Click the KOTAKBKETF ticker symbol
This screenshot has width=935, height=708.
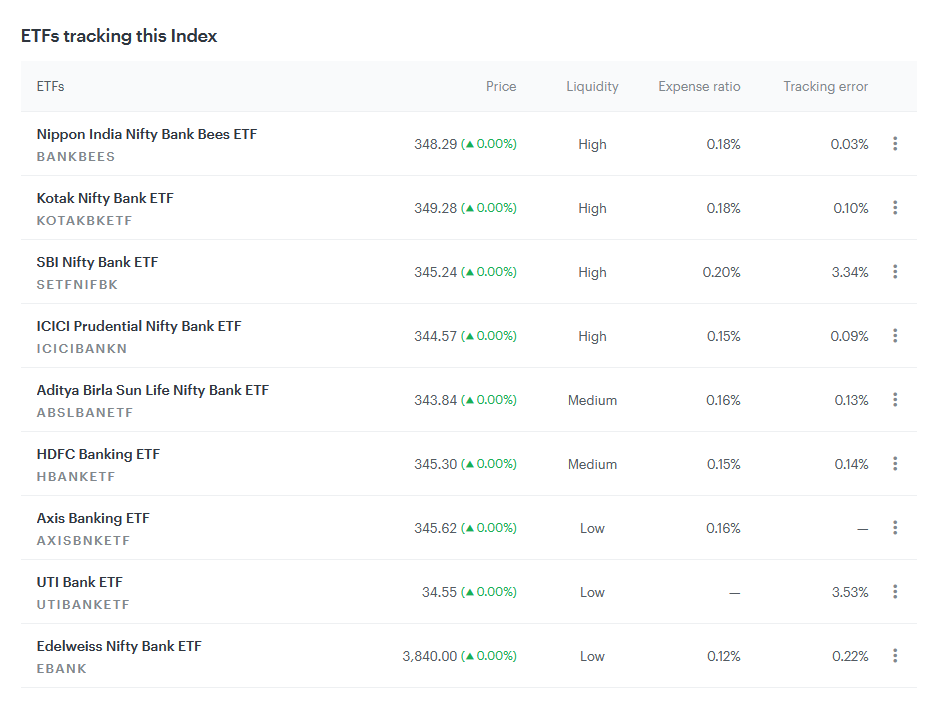(84, 221)
